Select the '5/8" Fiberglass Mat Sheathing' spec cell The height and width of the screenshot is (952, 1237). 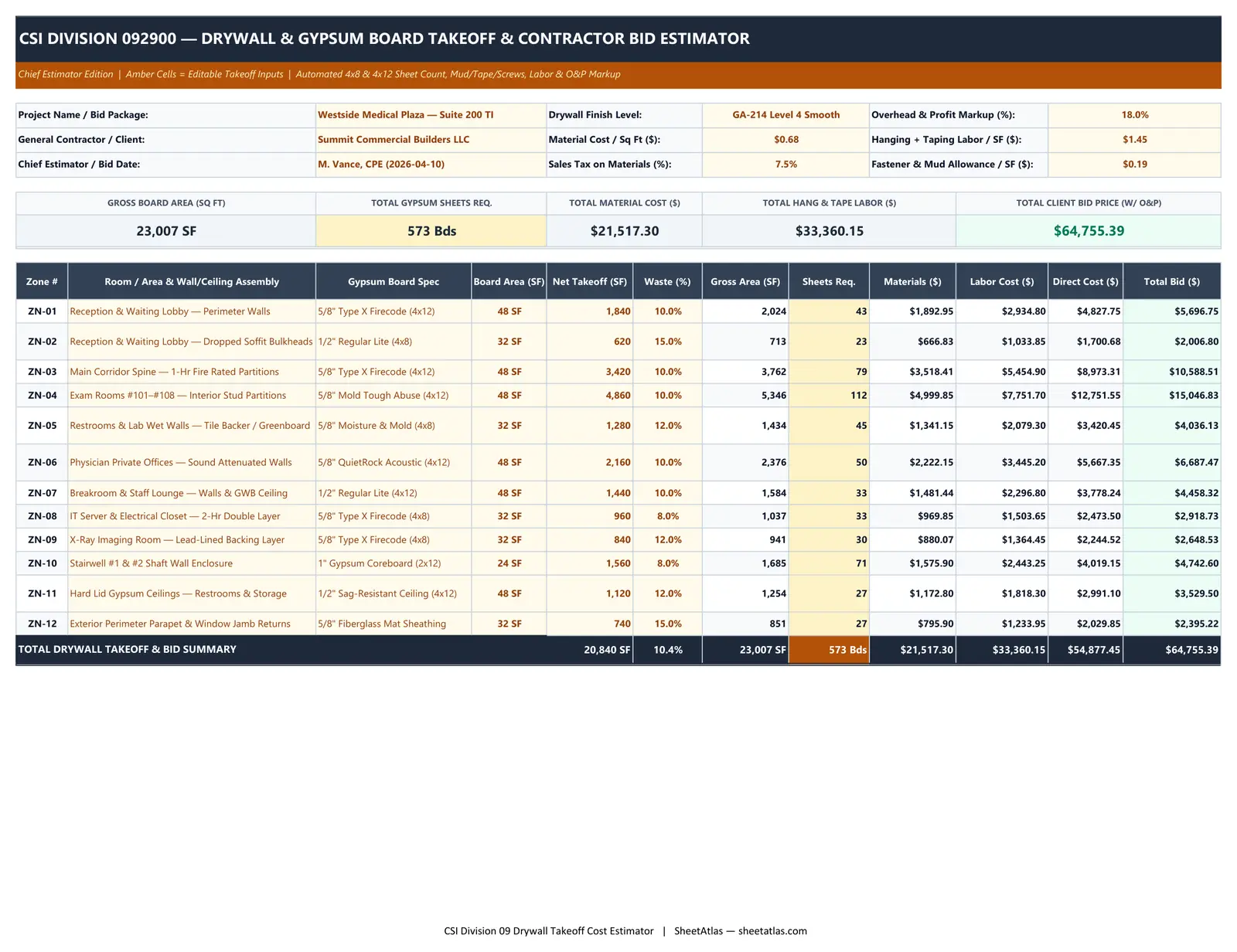coord(394,624)
